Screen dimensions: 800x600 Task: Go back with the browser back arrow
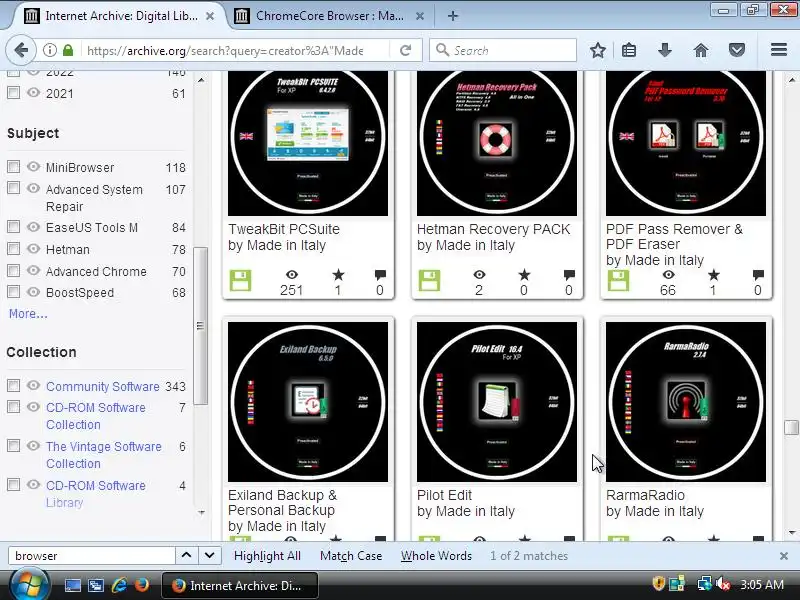point(21,50)
